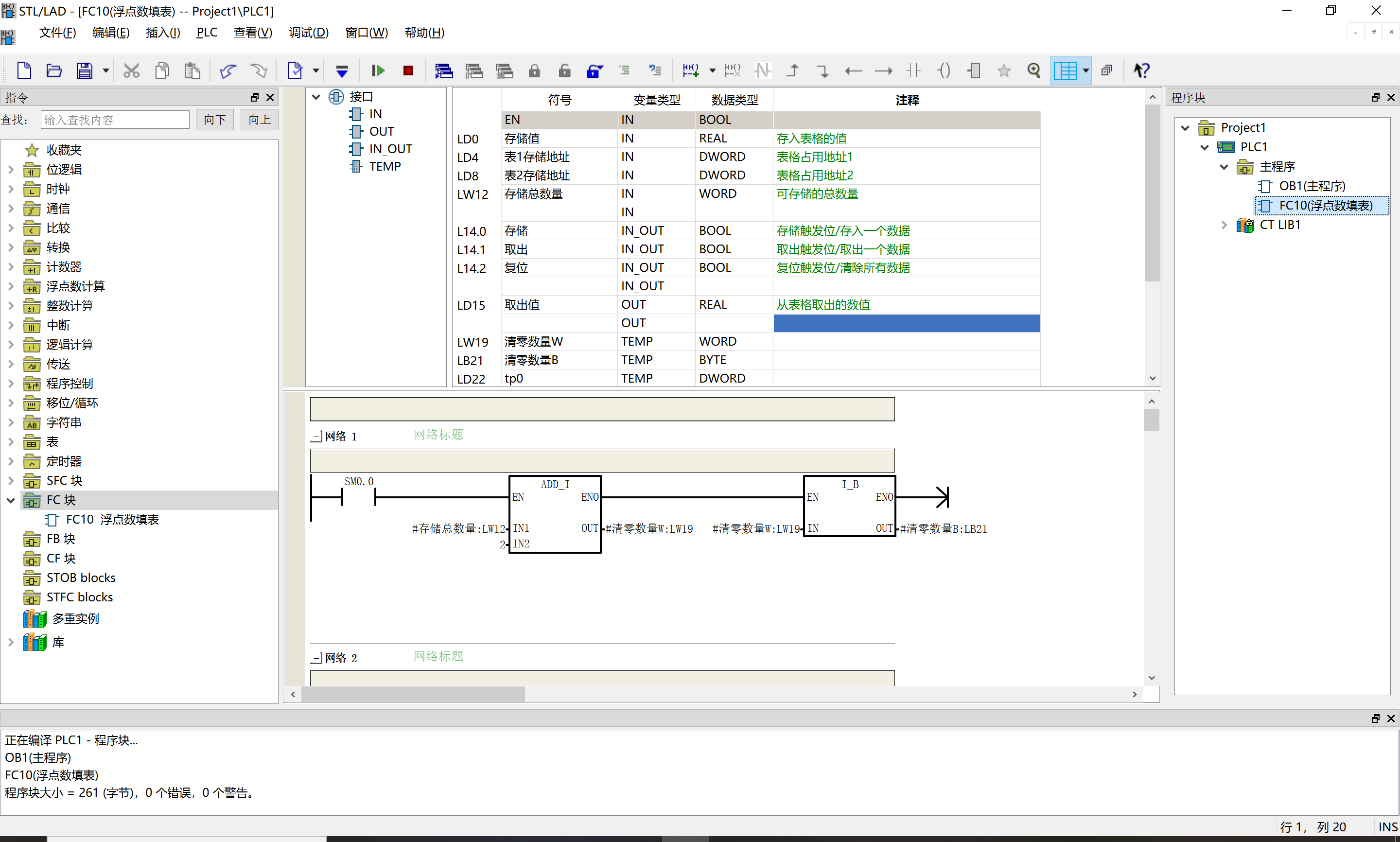This screenshot has height=842, width=1400.
Task: Click the Undo arrow icon
Action: (227, 70)
